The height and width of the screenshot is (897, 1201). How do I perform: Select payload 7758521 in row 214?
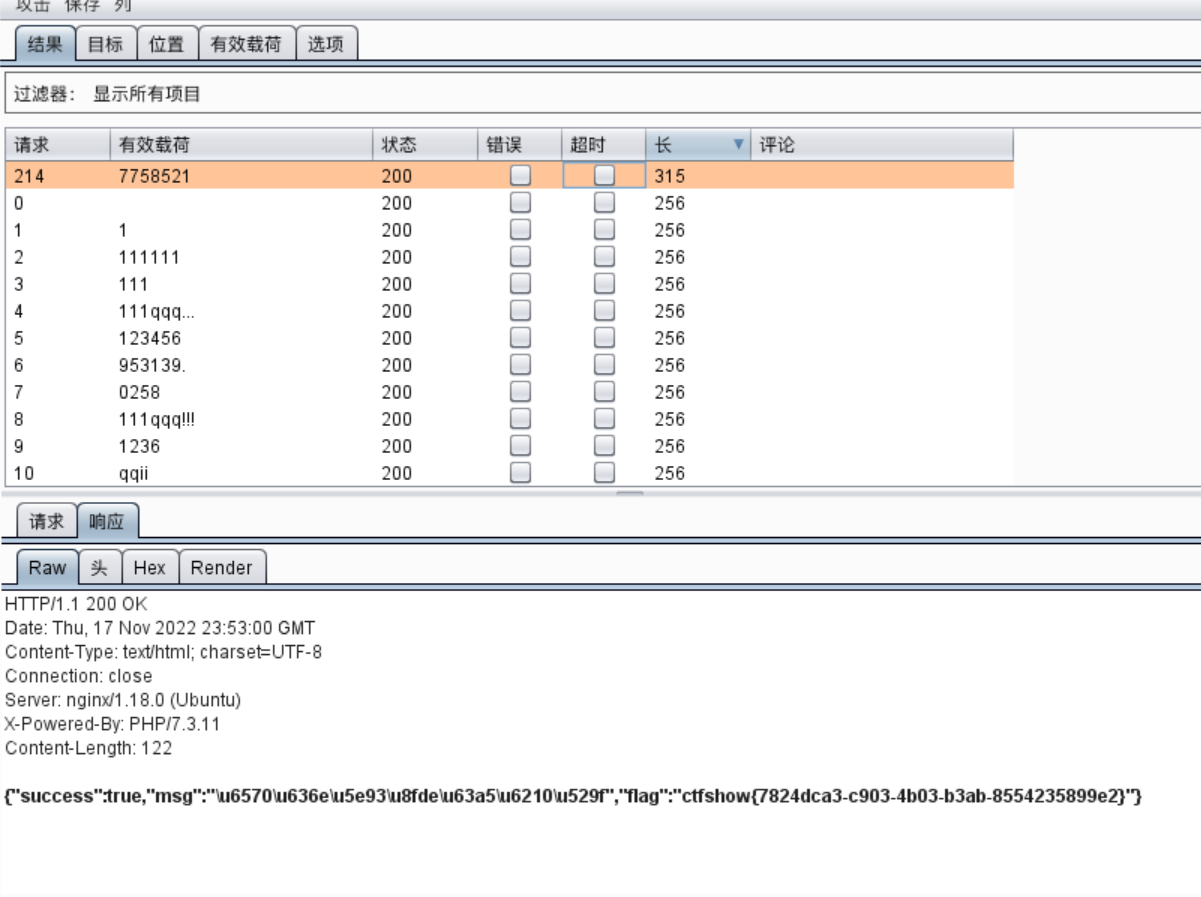154,177
